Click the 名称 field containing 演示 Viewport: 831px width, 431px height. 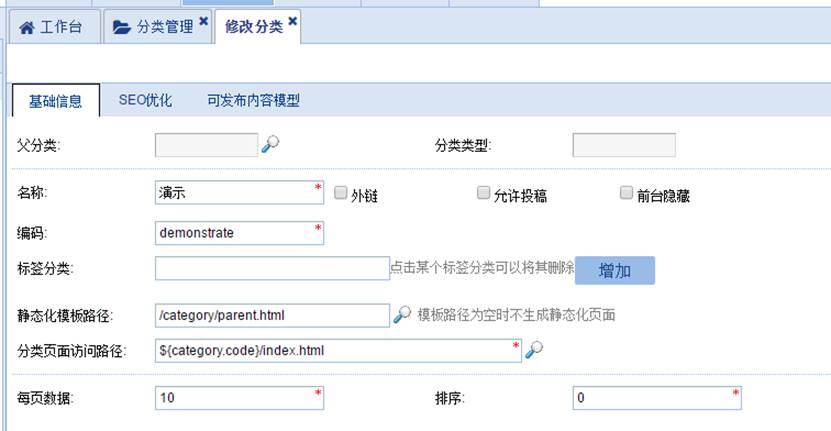238,193
